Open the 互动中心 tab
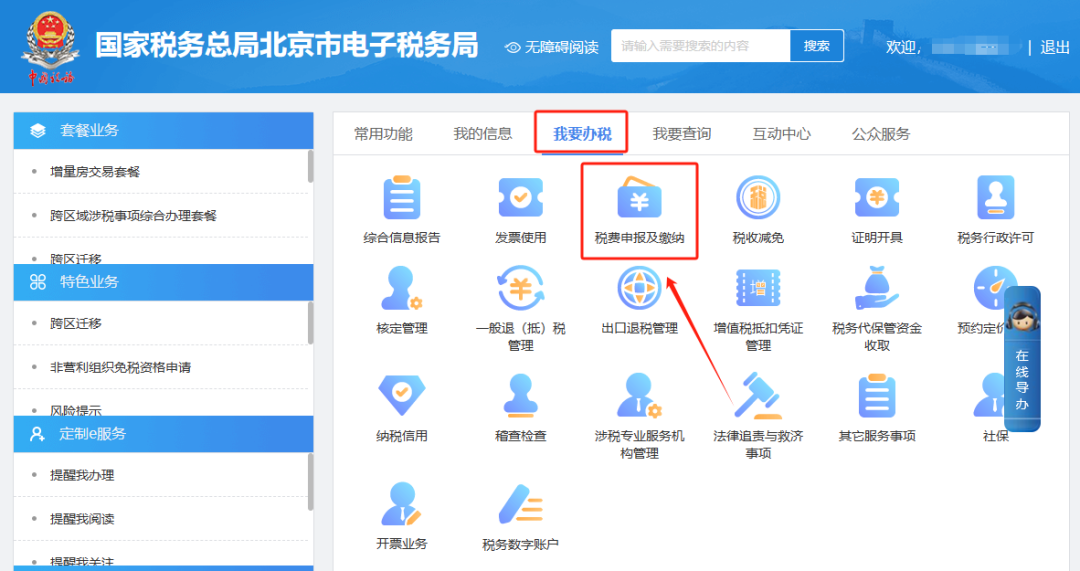Image resolution: width=1080 pixels, height=571 pixels. 781,134
